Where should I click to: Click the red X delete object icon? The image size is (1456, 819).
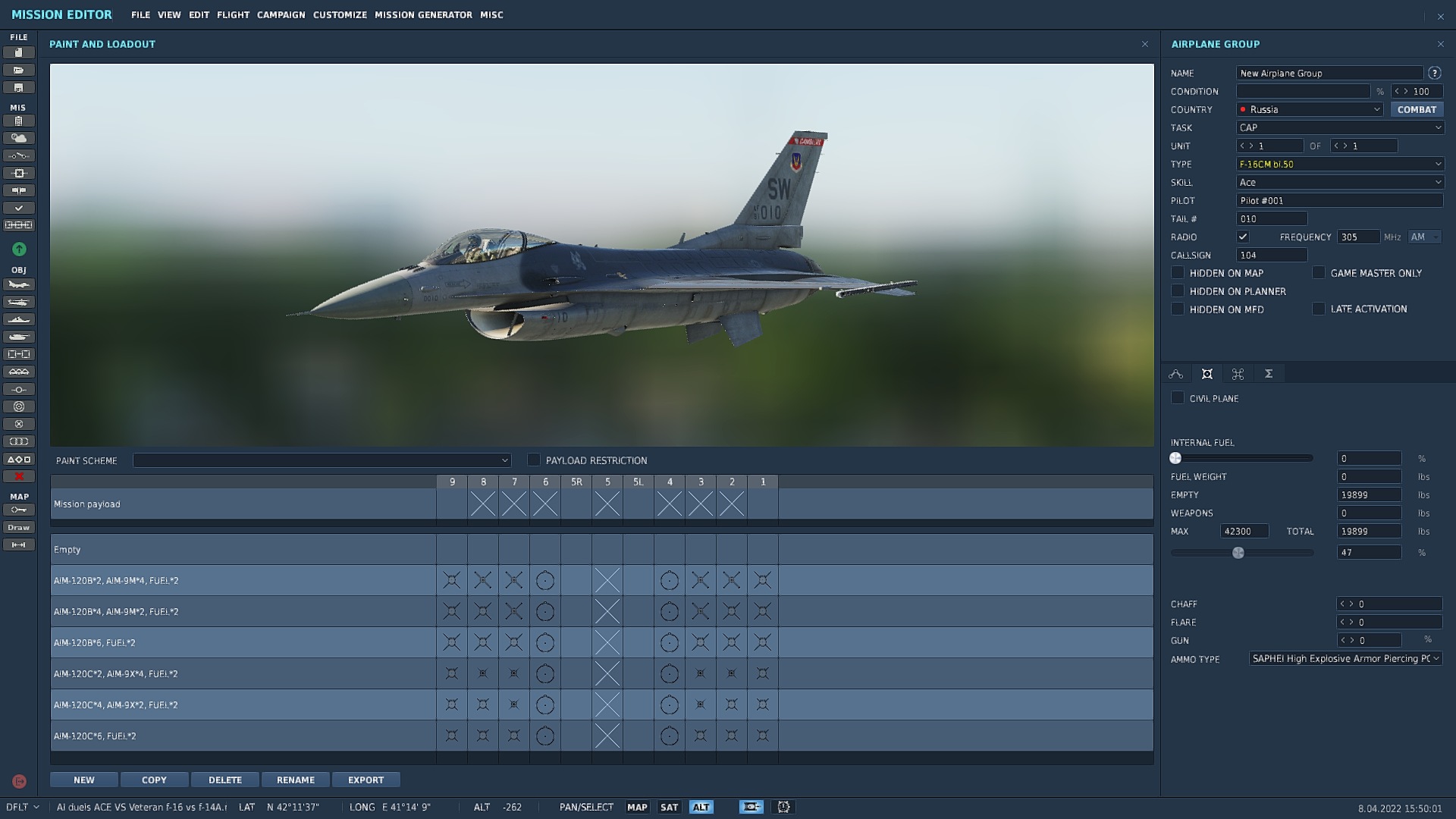point(19,476)
